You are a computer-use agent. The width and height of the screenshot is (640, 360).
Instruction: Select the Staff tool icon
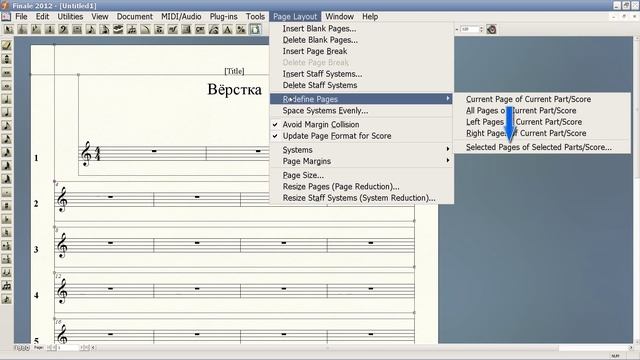[x=22, y=29]
